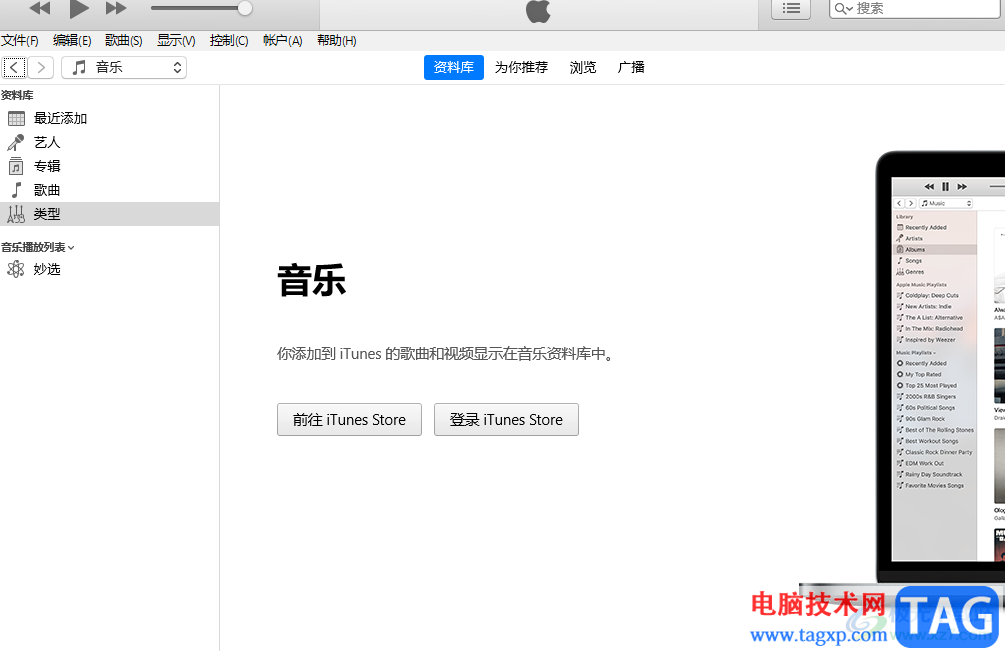Viewport: 1005px width, 651px height.
Task: Open the 歌曲(S) menu
Action: pos(124,40)
